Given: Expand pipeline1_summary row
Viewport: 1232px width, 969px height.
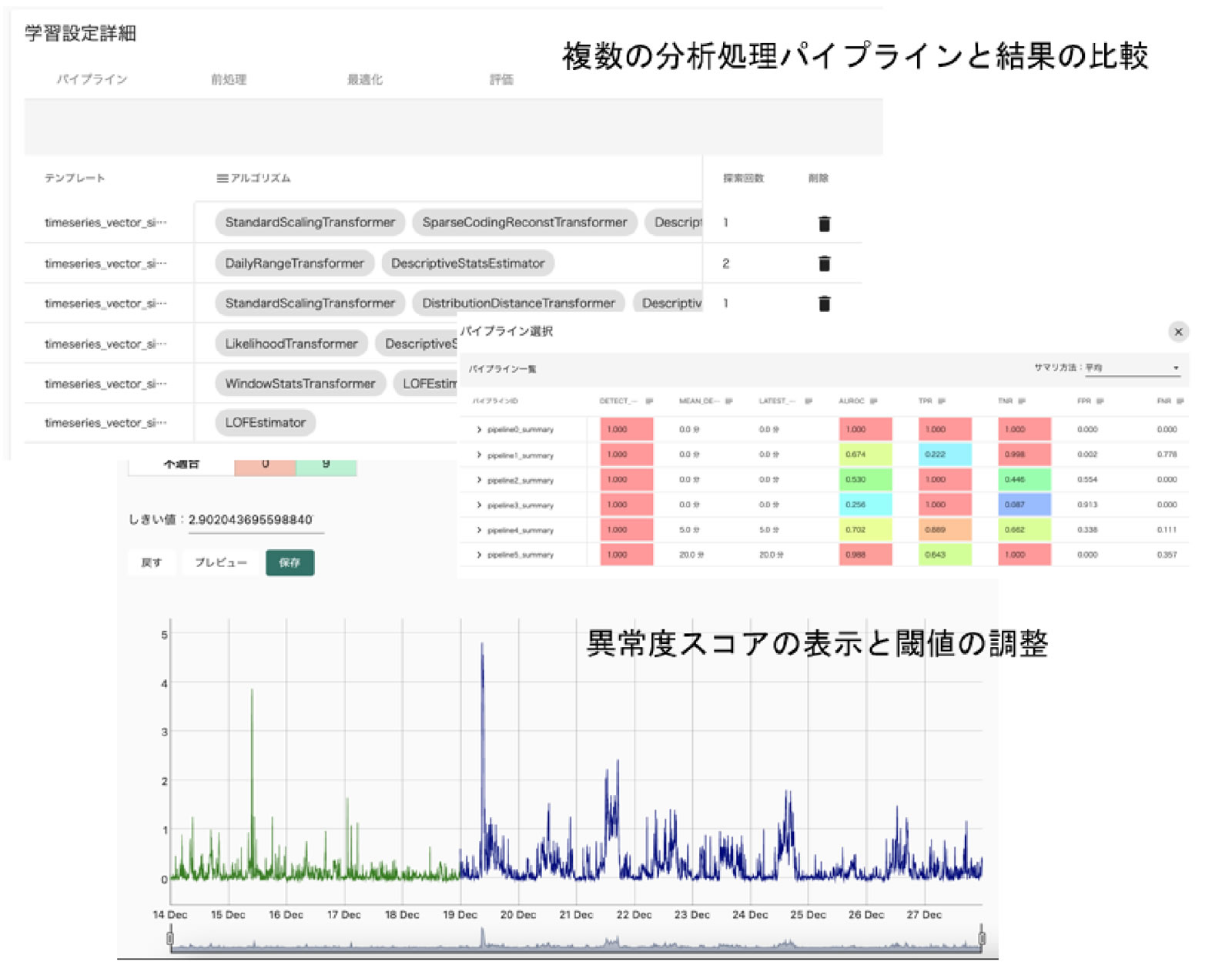Looking at the screenshot, I should click(479, 455).
